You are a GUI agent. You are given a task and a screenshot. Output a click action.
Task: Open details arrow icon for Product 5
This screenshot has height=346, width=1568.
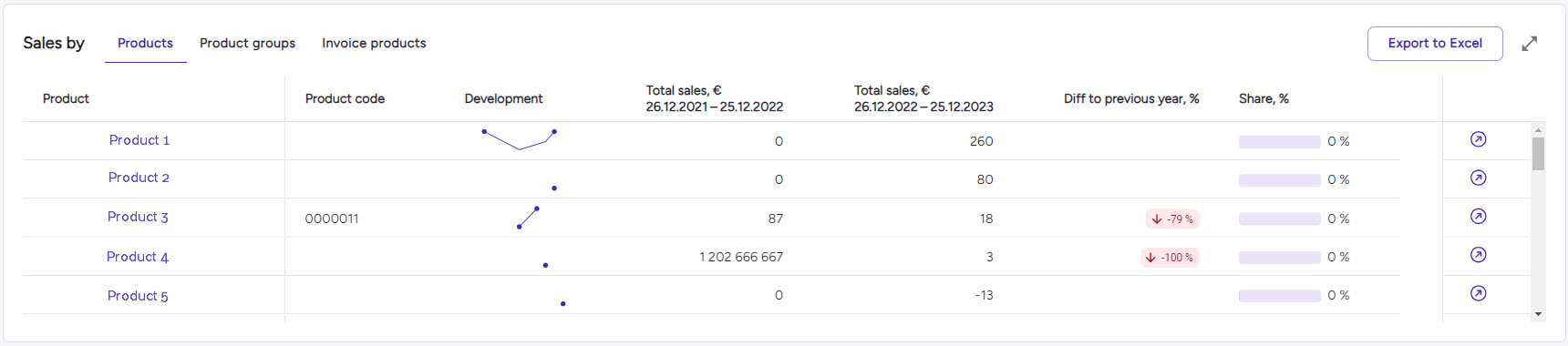(1479, 293)
